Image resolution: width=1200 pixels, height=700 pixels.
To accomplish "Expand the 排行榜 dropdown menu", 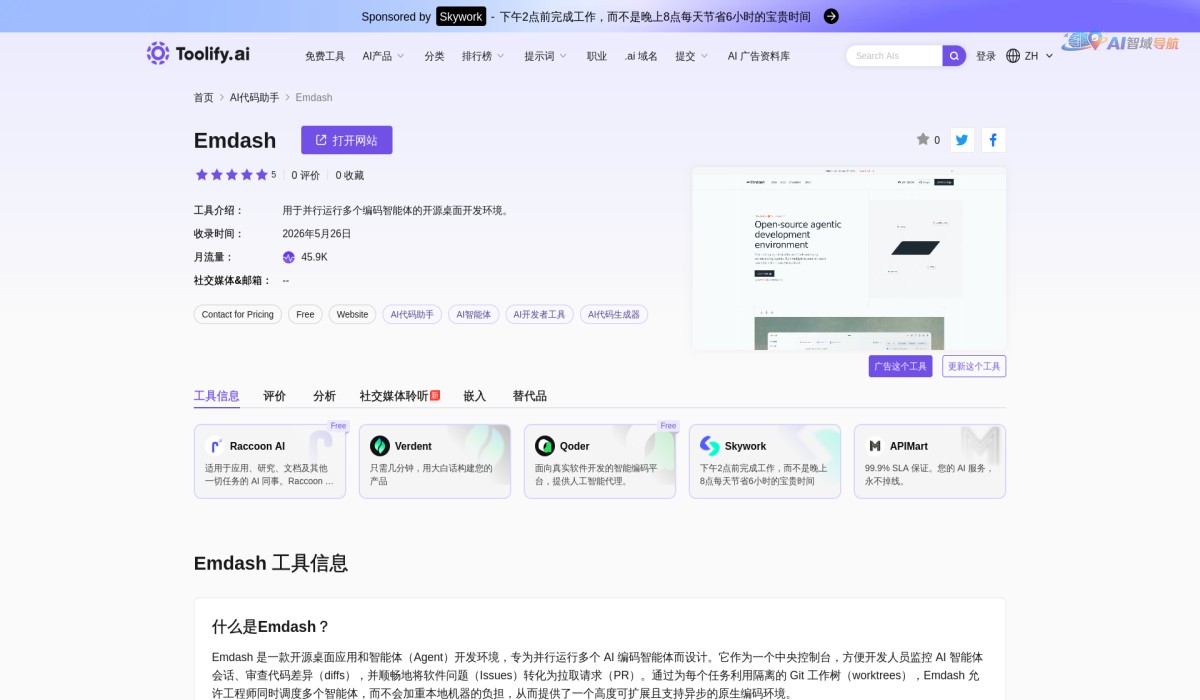I will (483, 56).
